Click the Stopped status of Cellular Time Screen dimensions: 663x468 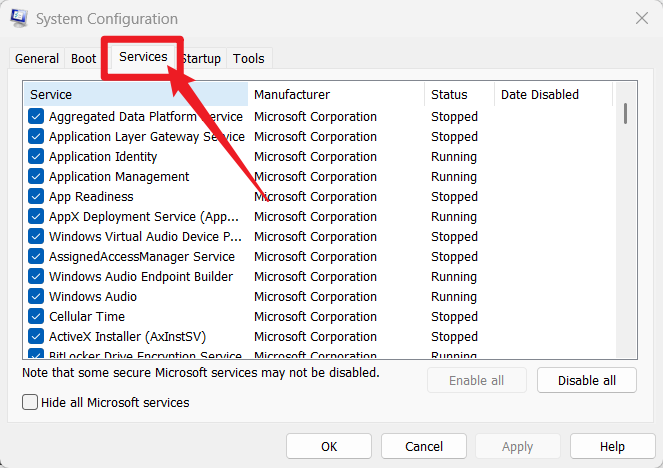(x=454, y=316)
